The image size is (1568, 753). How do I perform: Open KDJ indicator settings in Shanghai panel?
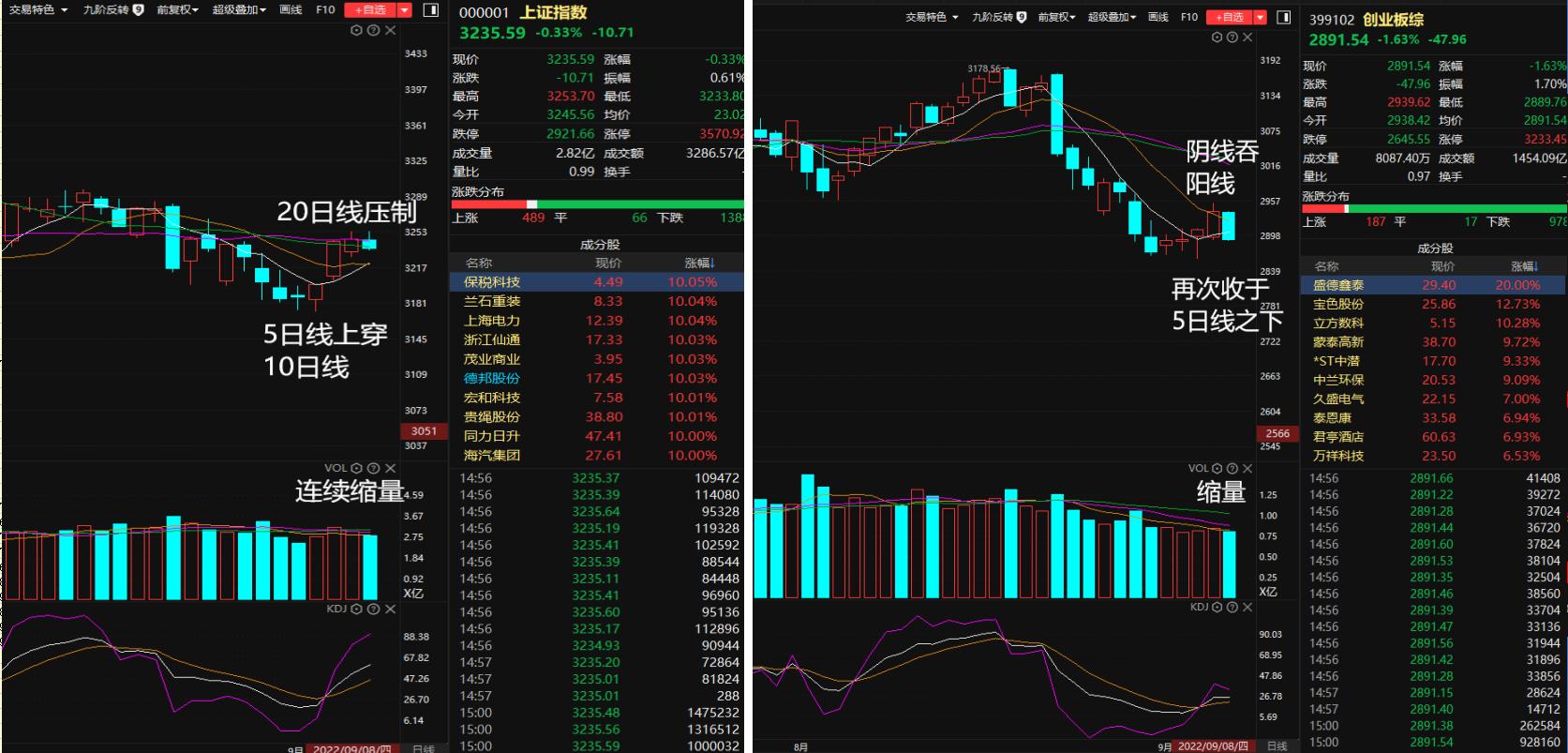(356, 609)
